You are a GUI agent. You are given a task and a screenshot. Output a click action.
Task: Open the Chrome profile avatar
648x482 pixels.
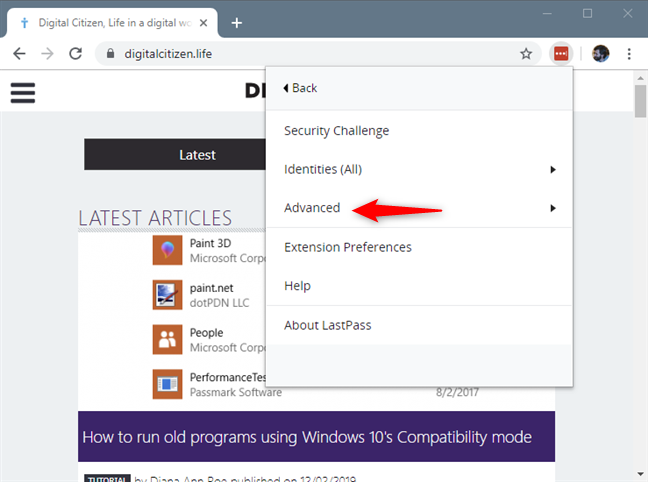pyautogui.click(x=600, y=54)
